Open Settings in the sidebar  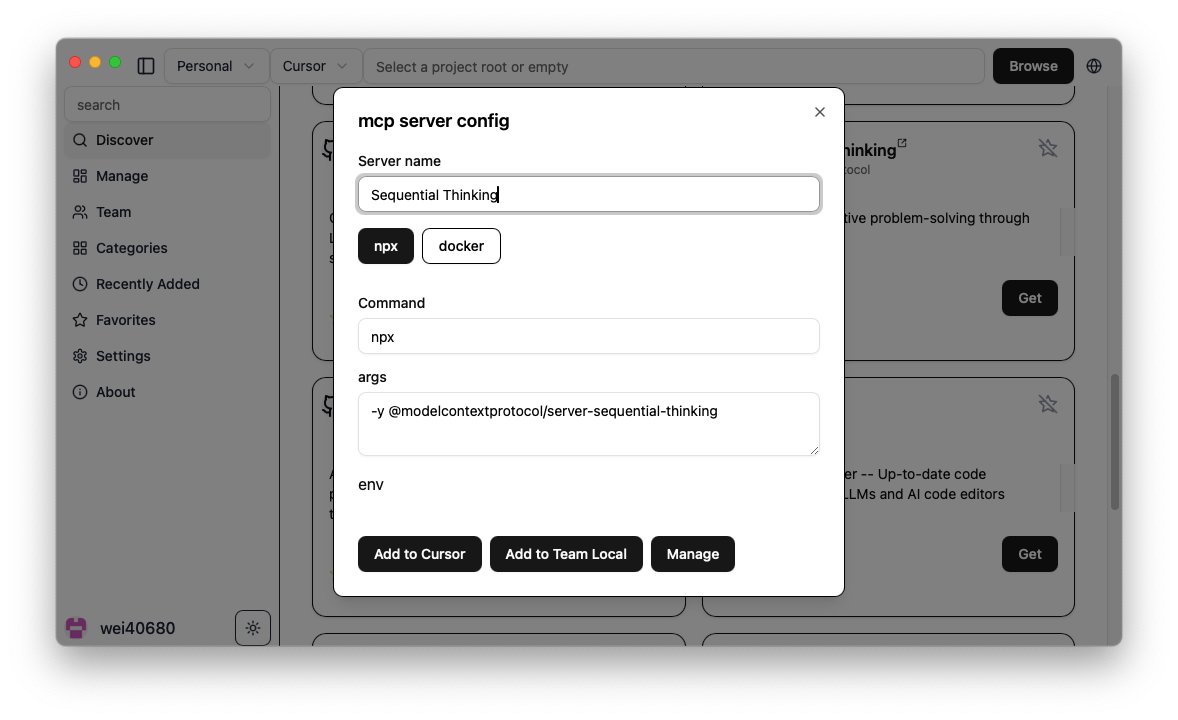click(x=168, y=356)
